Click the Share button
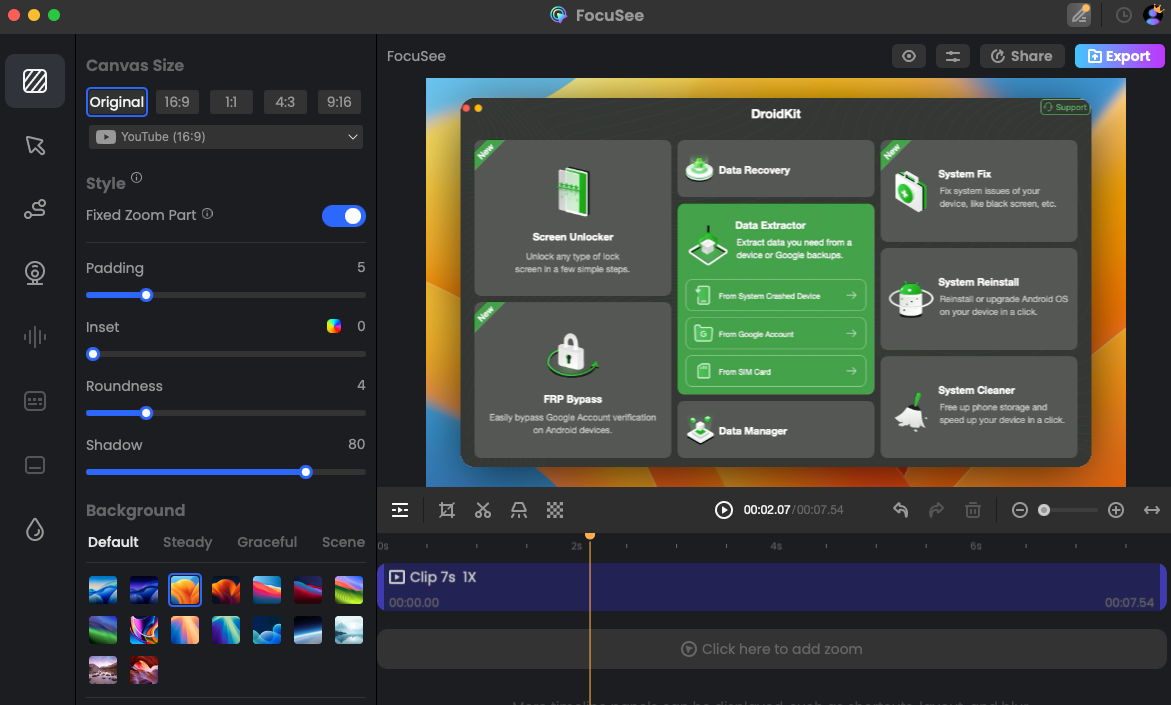The height and width of the screenshot is (705, 1171). [1022, 56]
